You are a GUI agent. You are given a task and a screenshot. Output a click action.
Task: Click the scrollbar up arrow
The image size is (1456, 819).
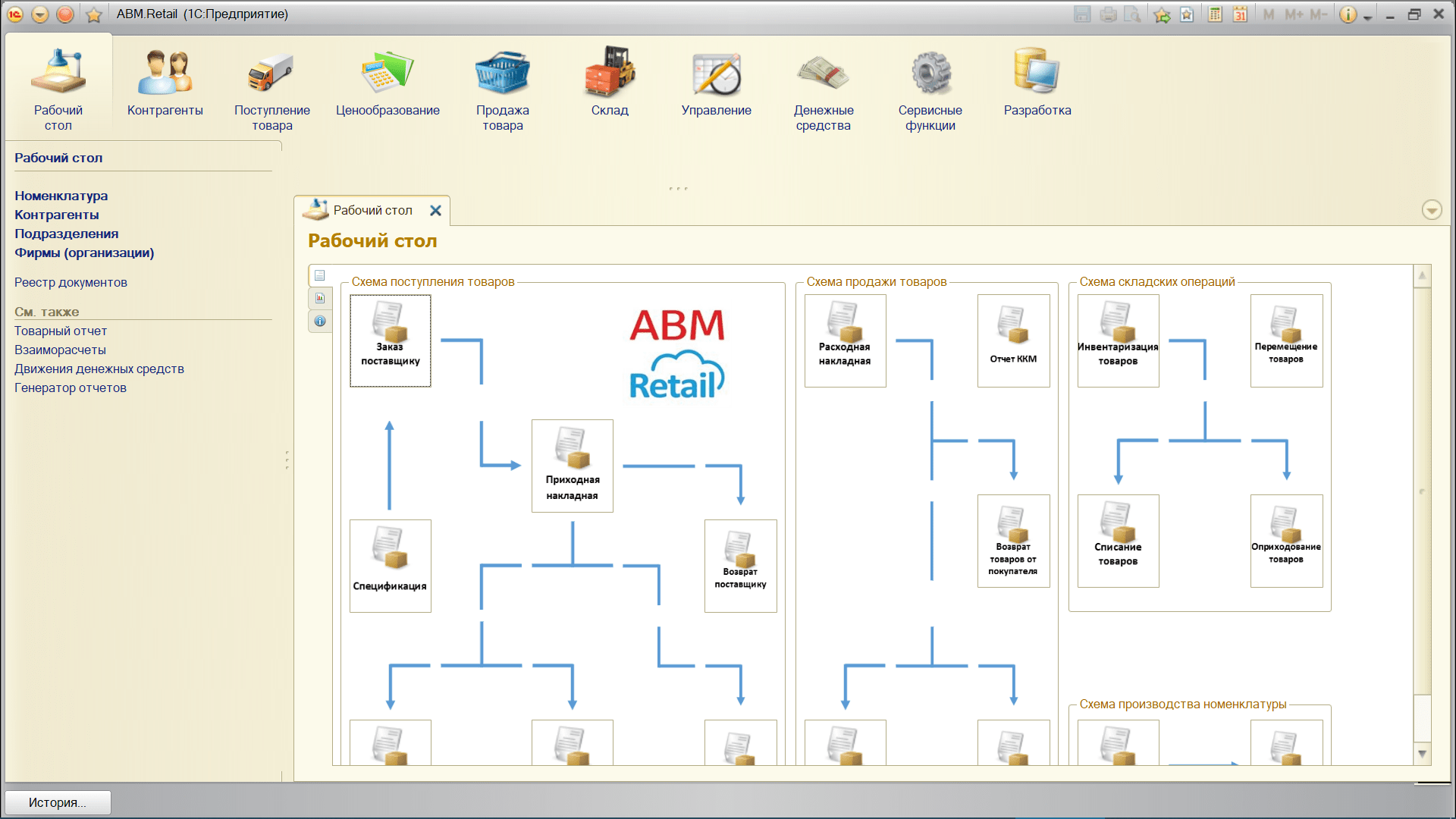(1423, 276)
